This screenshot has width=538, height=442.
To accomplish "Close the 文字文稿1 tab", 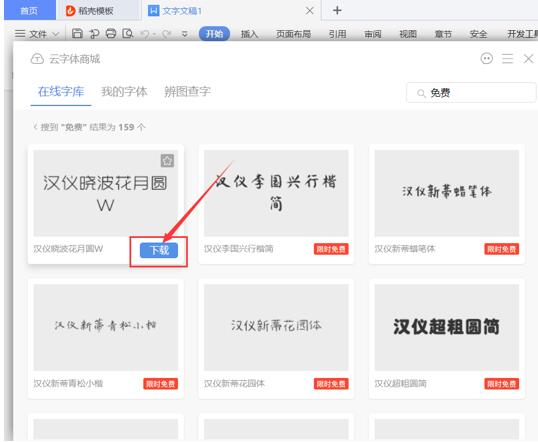I will (x=309, y=11).
